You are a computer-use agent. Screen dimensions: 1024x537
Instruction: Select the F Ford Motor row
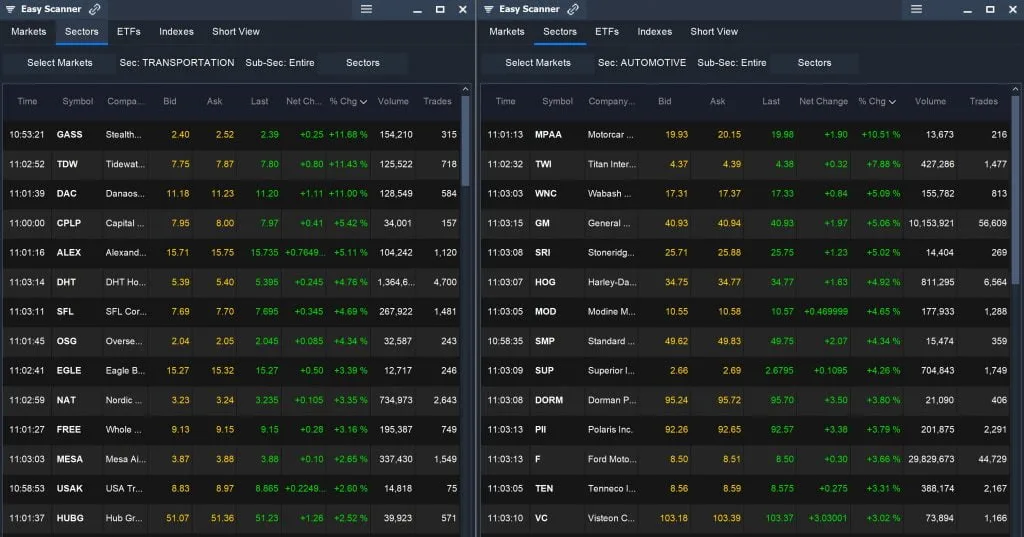[x=746, y=459]
